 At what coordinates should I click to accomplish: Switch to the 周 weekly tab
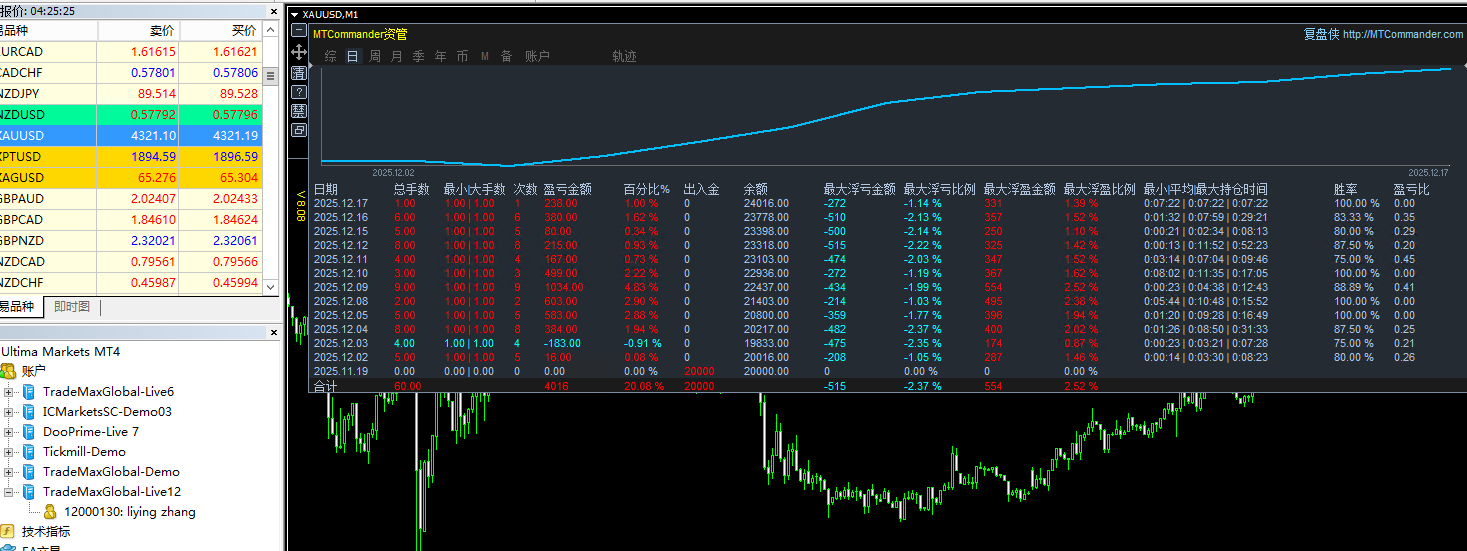click(x=374, y=56)
